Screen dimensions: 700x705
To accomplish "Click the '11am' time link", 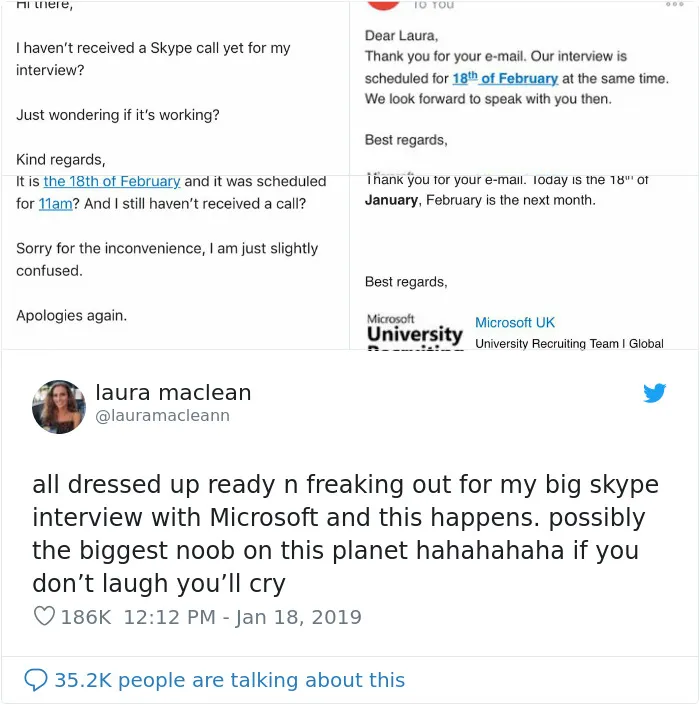I will 55,204.
